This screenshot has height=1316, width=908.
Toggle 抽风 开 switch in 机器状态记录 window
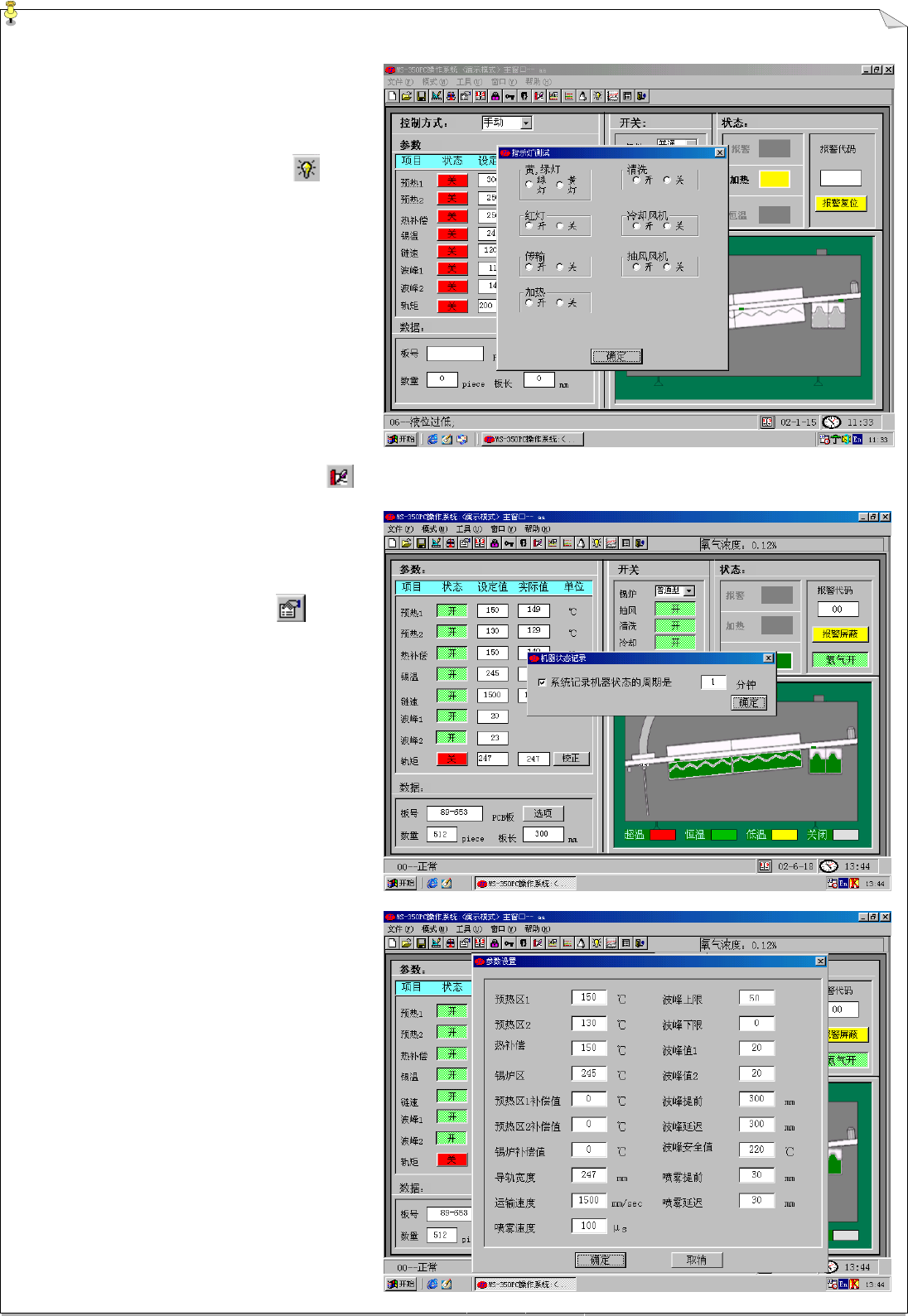tap(674, 609)
